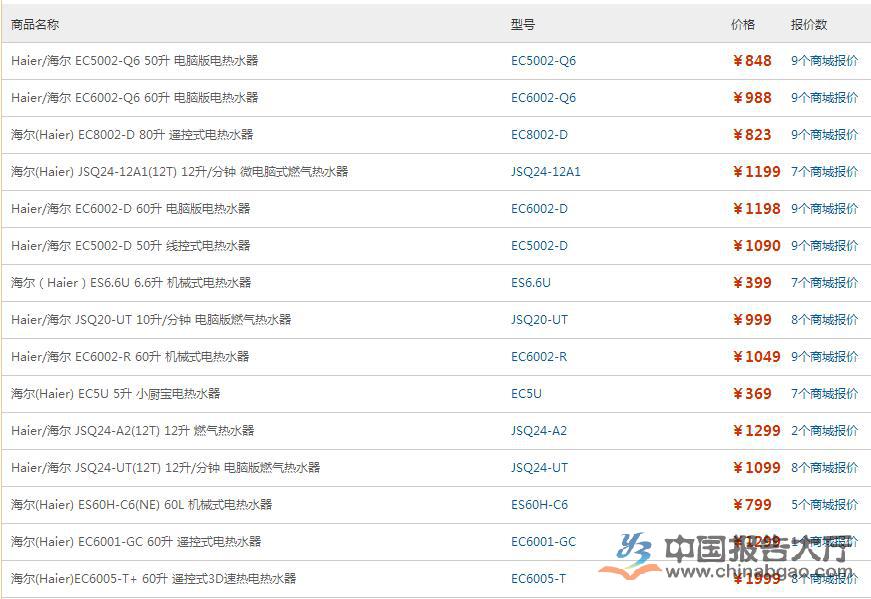Open the EC6002-Q6 model link

(x=543, y=98)
